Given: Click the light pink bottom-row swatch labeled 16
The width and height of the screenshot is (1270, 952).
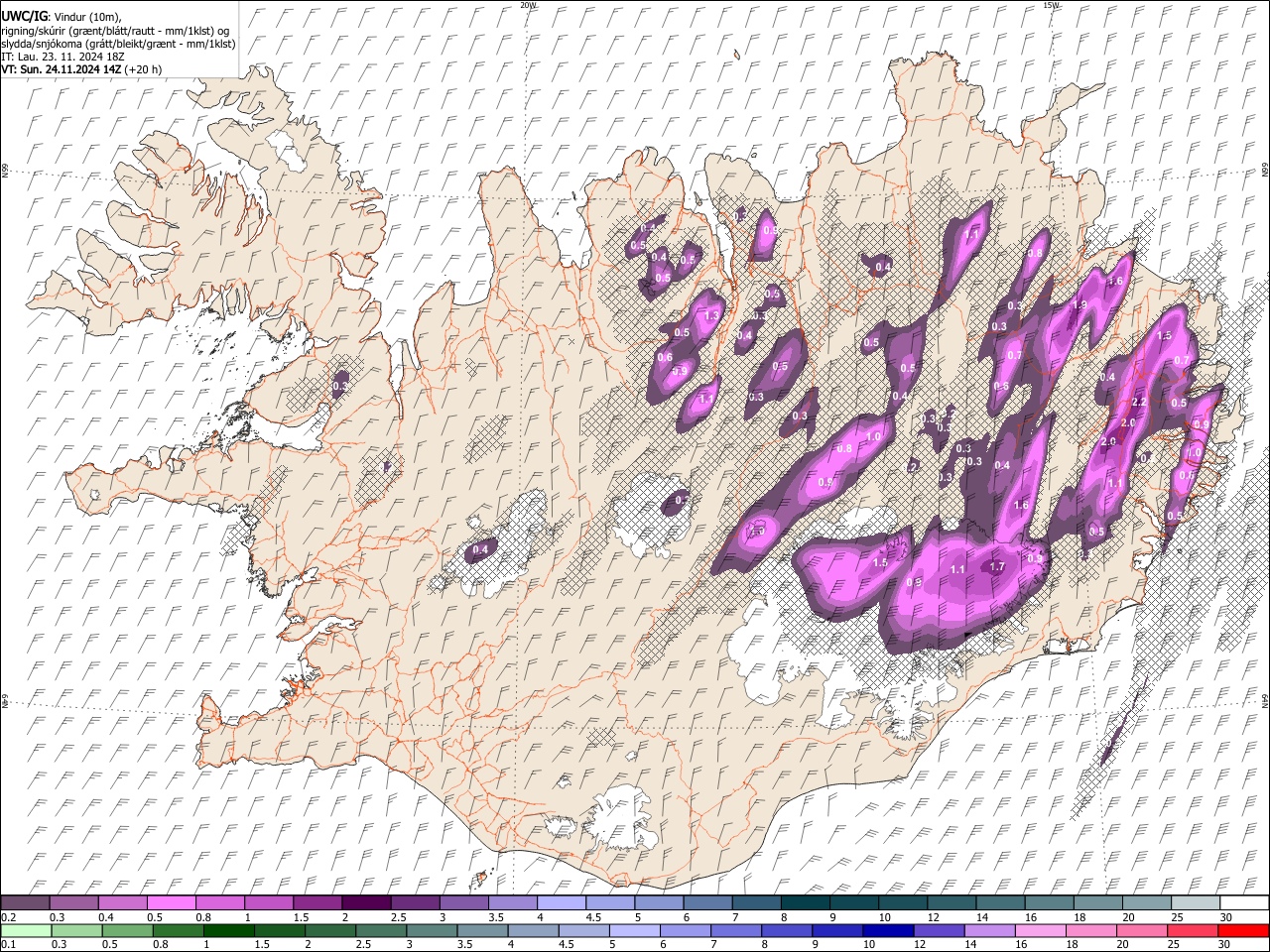Looking at the screenshot, I should click(x=1040, y=930).
